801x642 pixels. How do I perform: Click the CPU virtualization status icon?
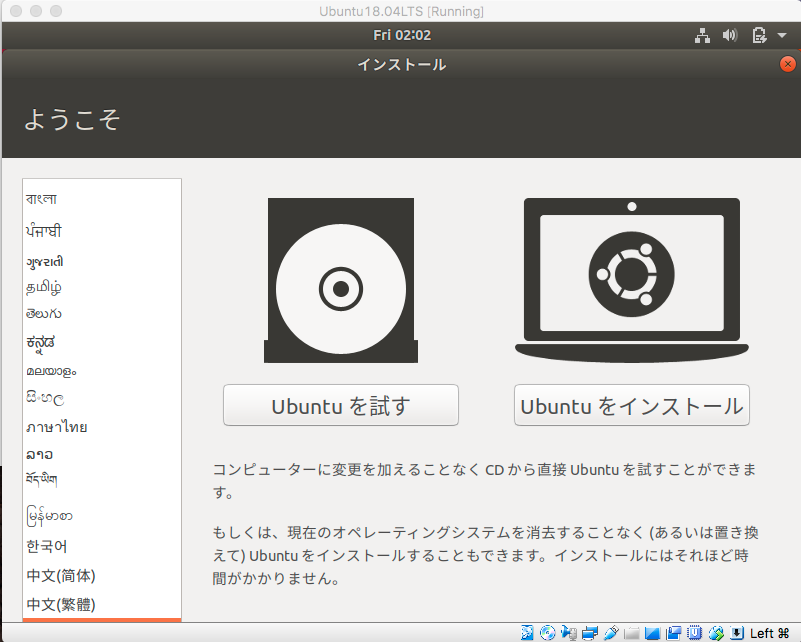[x=695, y=632]
